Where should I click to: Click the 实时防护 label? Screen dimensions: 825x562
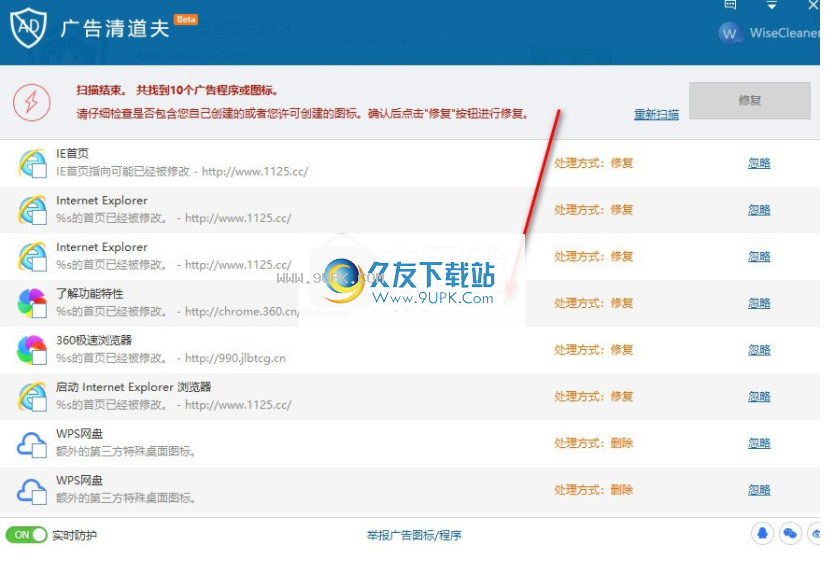coord(74,536)
